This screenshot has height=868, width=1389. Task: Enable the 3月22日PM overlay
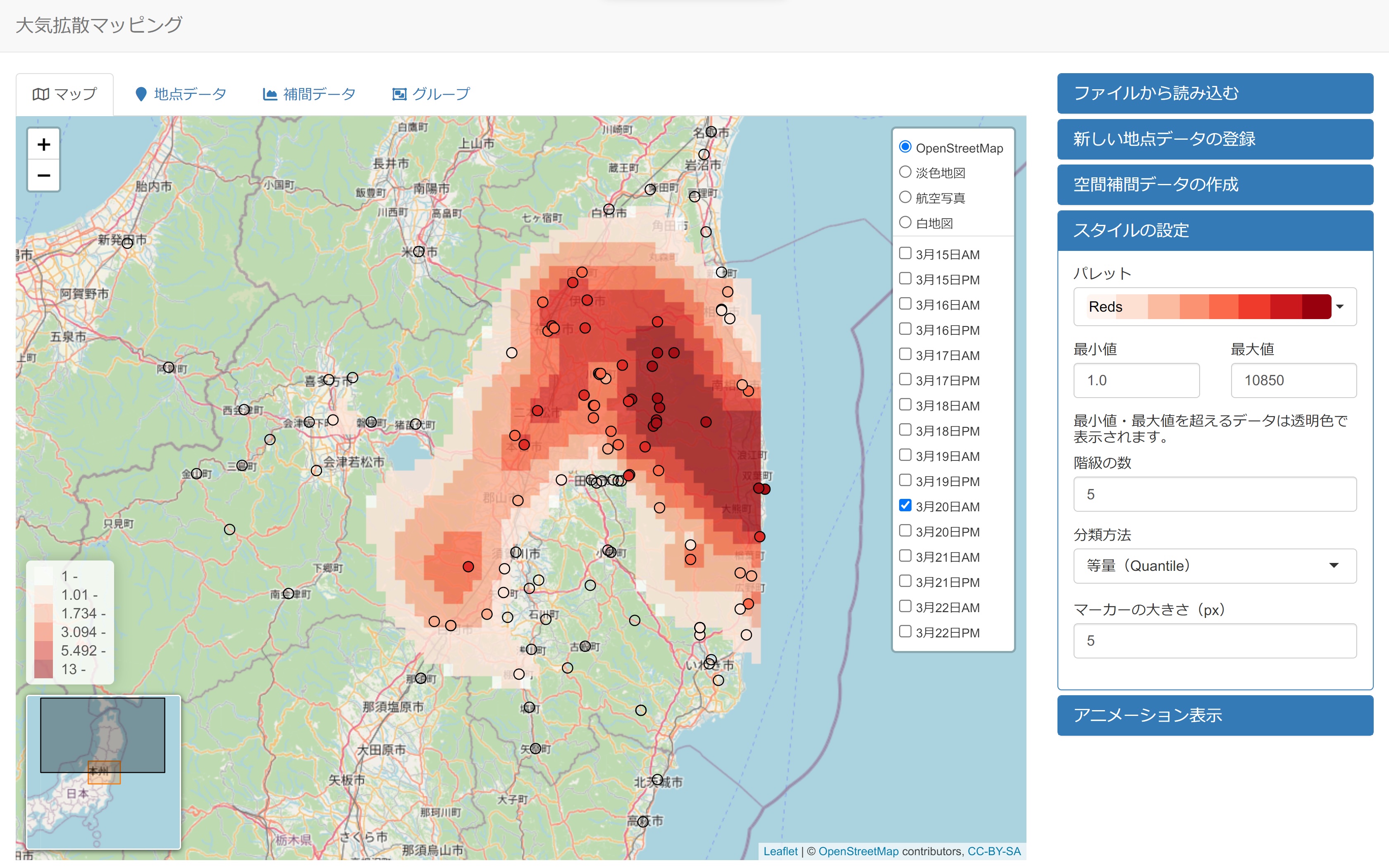point(905,632)
